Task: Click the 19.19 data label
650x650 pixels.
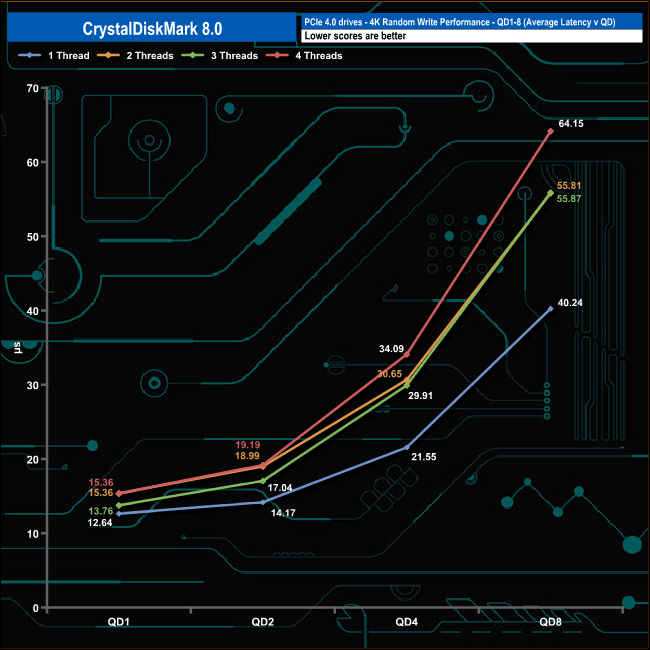Action: [247, 445]
